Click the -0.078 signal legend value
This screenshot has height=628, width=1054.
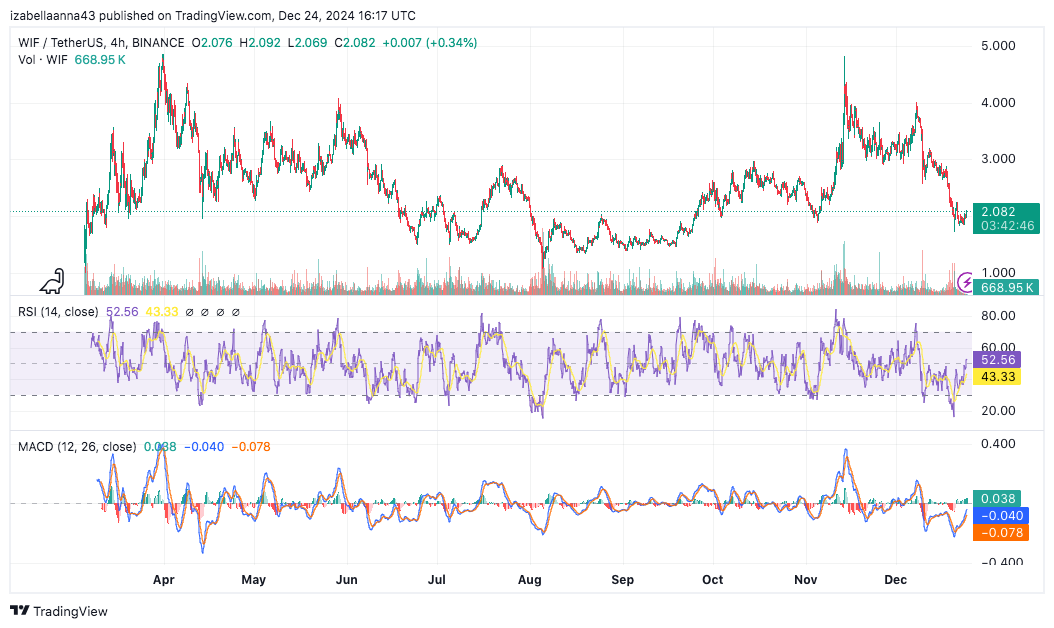[251, 446]
